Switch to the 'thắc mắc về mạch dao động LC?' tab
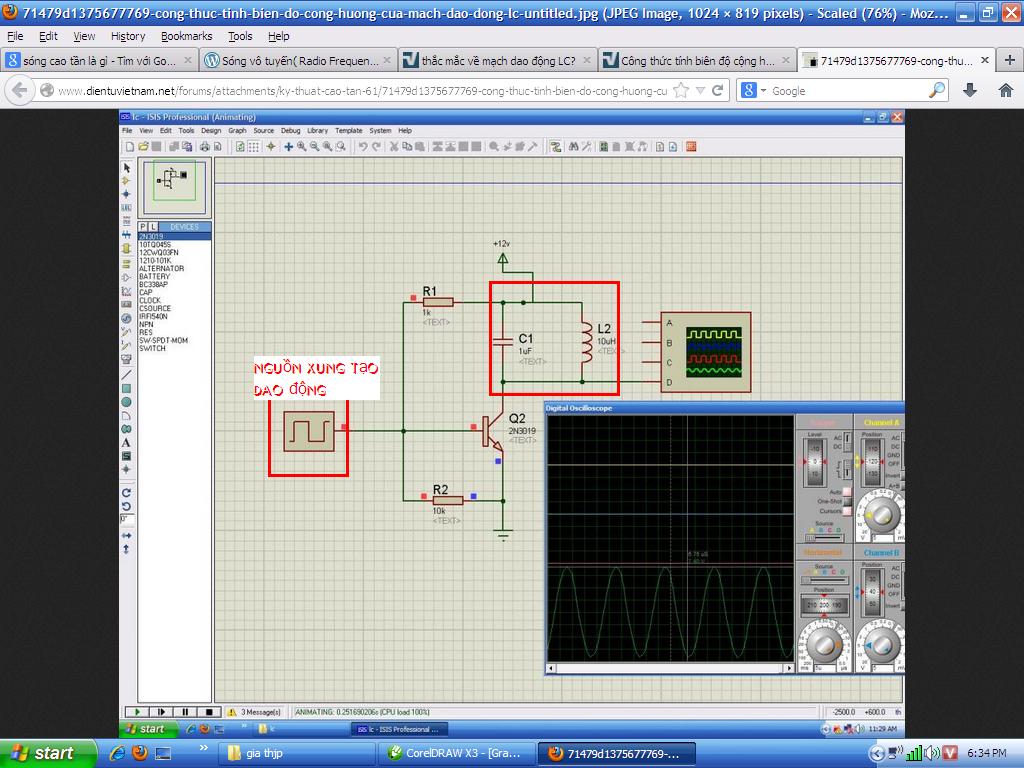The height and width of the screenshot is (768, 1024). pos(497,60)
